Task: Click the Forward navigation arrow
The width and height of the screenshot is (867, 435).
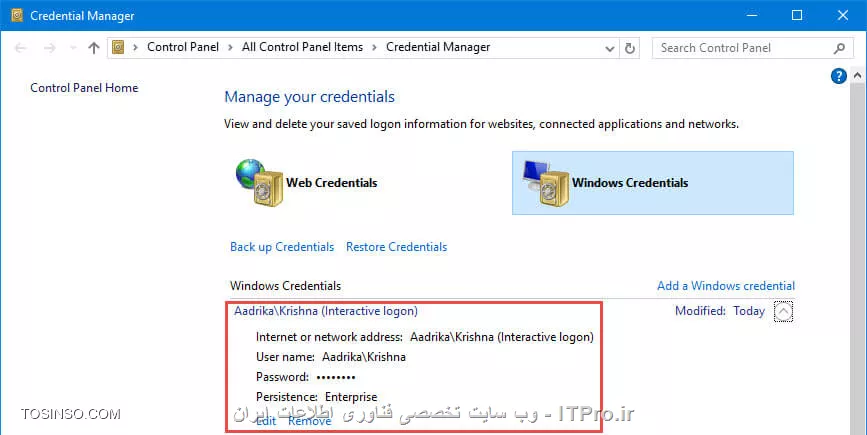Action: (50, 48)
